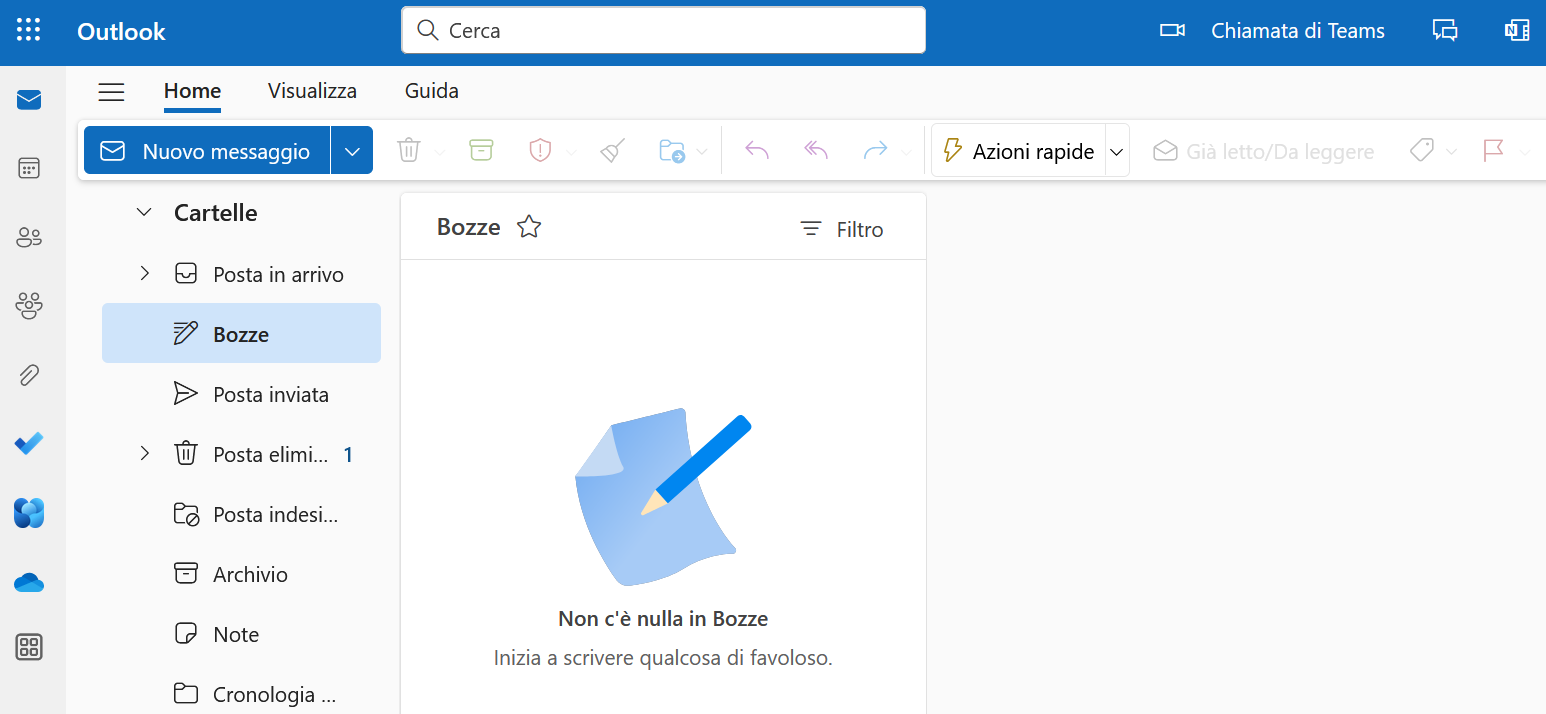Toggle Già letto/Da leggere read status
The height and width of the screenshot is (714, 1546).
click(x=1264, y=151)
